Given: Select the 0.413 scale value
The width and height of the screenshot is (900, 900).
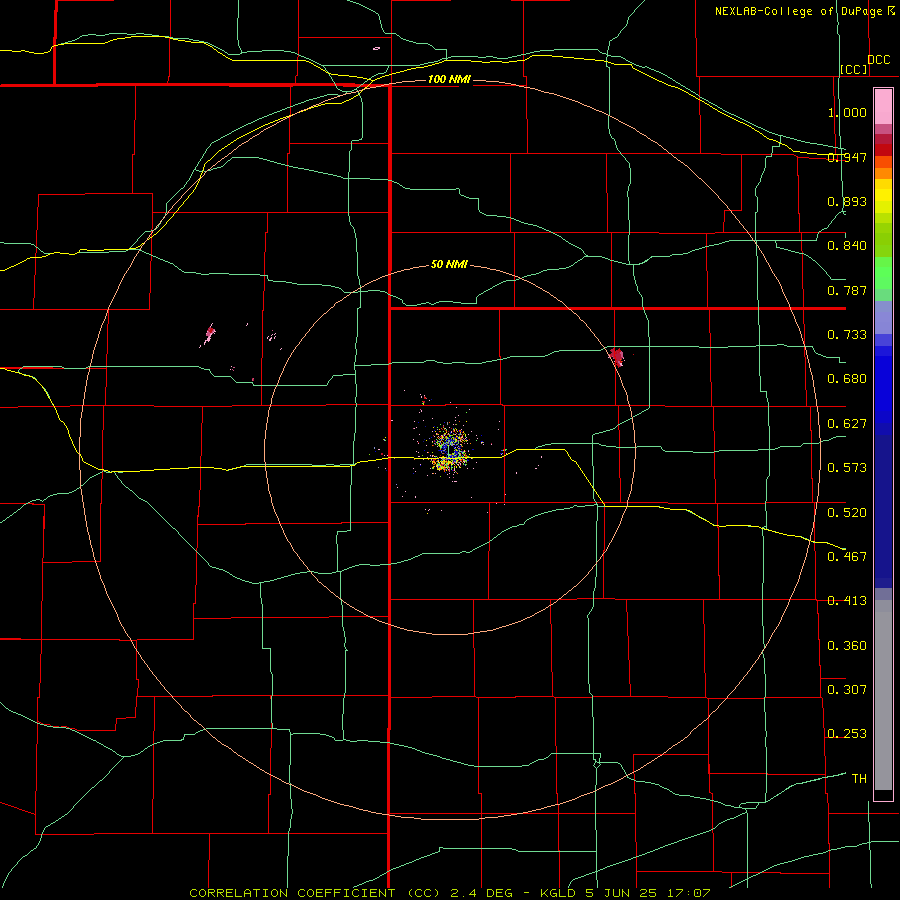Looking at the screenshot, I should pyautogui.click(x=847, y=601).
